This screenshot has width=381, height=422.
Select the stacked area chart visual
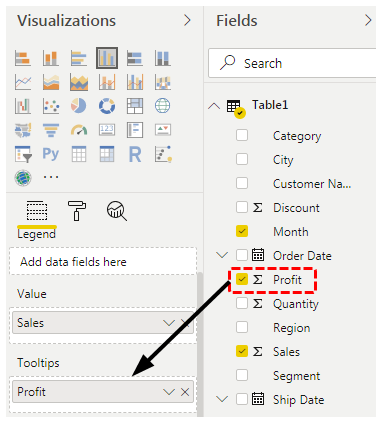click(79, 82)
